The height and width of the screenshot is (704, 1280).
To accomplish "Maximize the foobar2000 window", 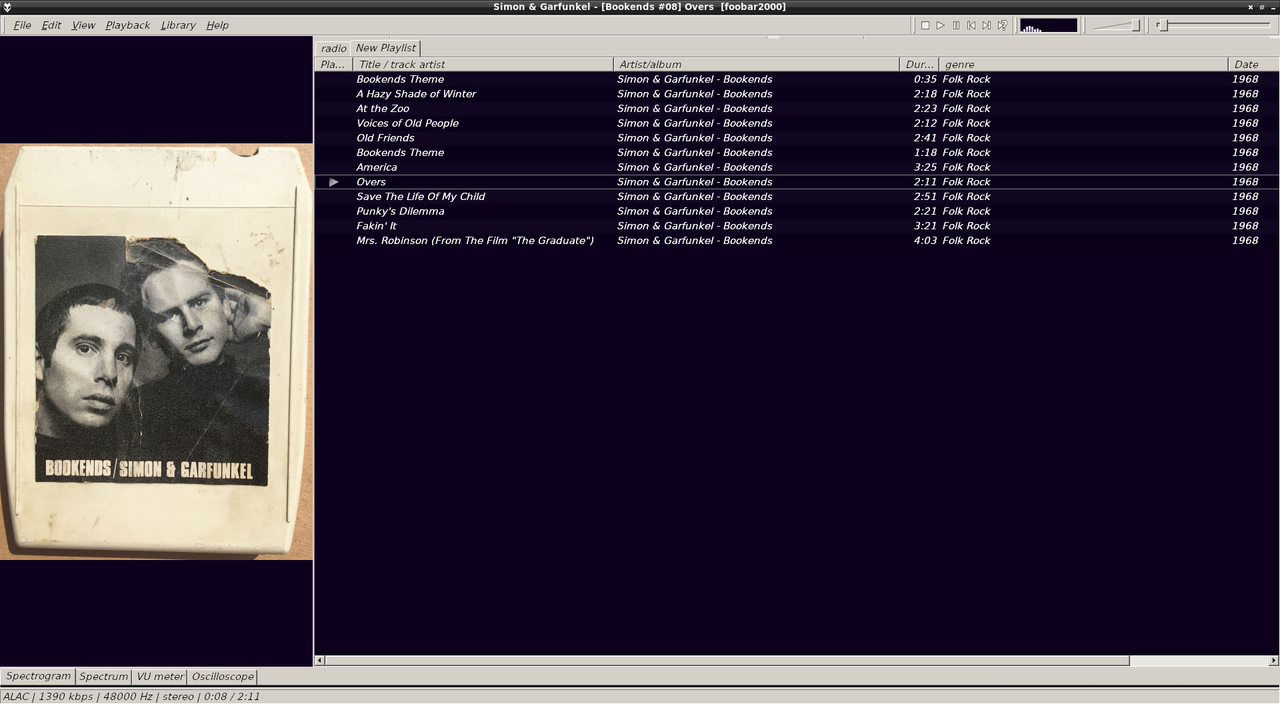I will click(x=1262, y=7).
